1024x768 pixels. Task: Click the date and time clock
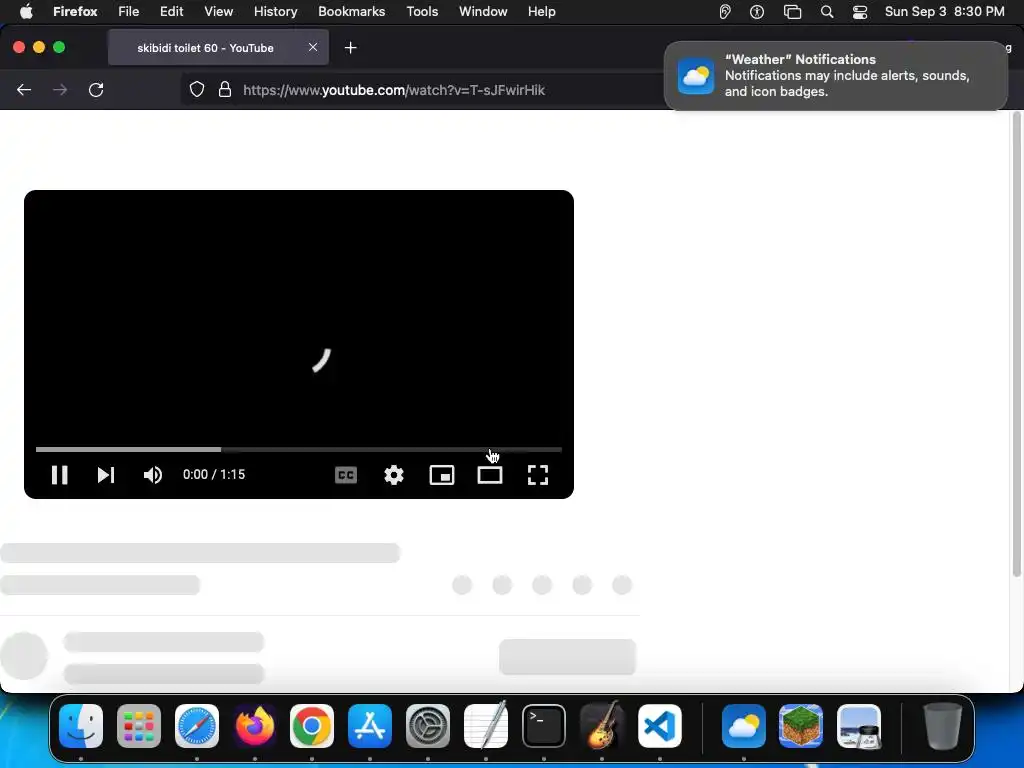pyautogui.click(x=944, y=12)
